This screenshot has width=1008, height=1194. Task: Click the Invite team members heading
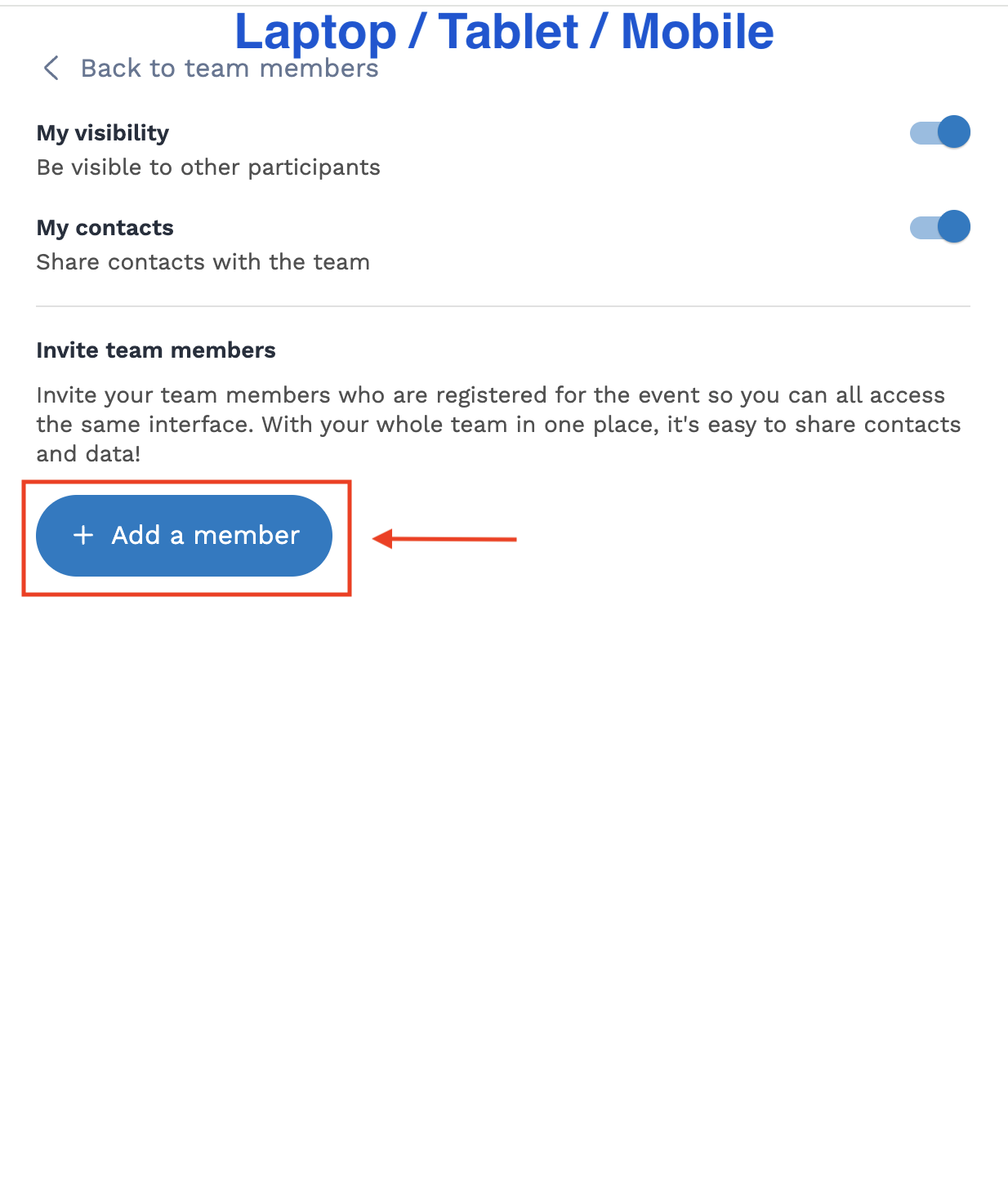(156, 350)
